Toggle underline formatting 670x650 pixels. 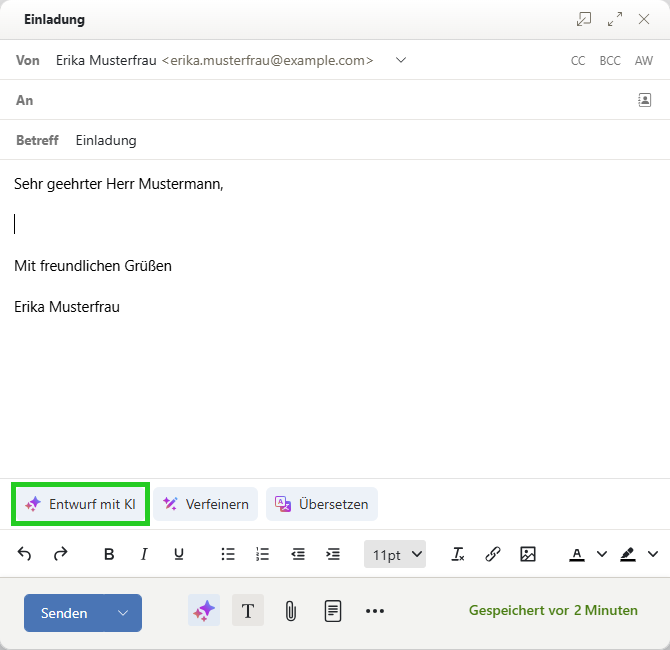[x=179, y=554]
